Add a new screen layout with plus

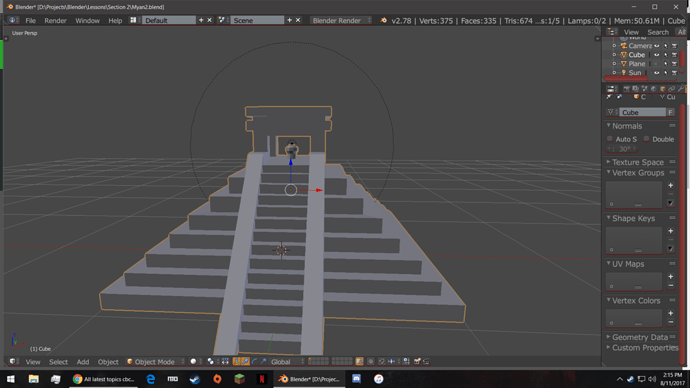click(x=201, y=20)
